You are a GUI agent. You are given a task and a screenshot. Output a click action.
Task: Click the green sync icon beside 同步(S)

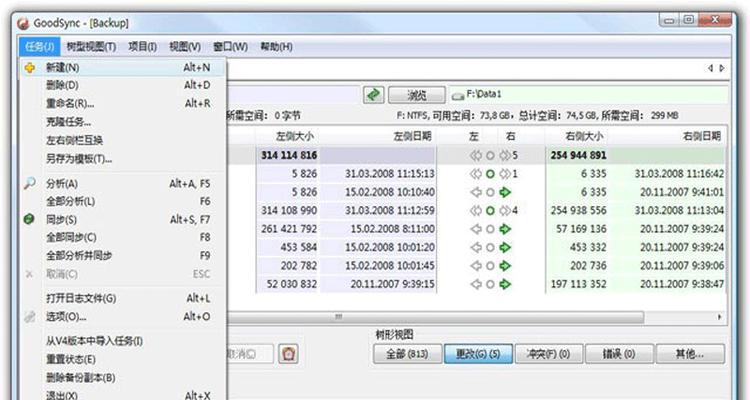pos(29,219)
